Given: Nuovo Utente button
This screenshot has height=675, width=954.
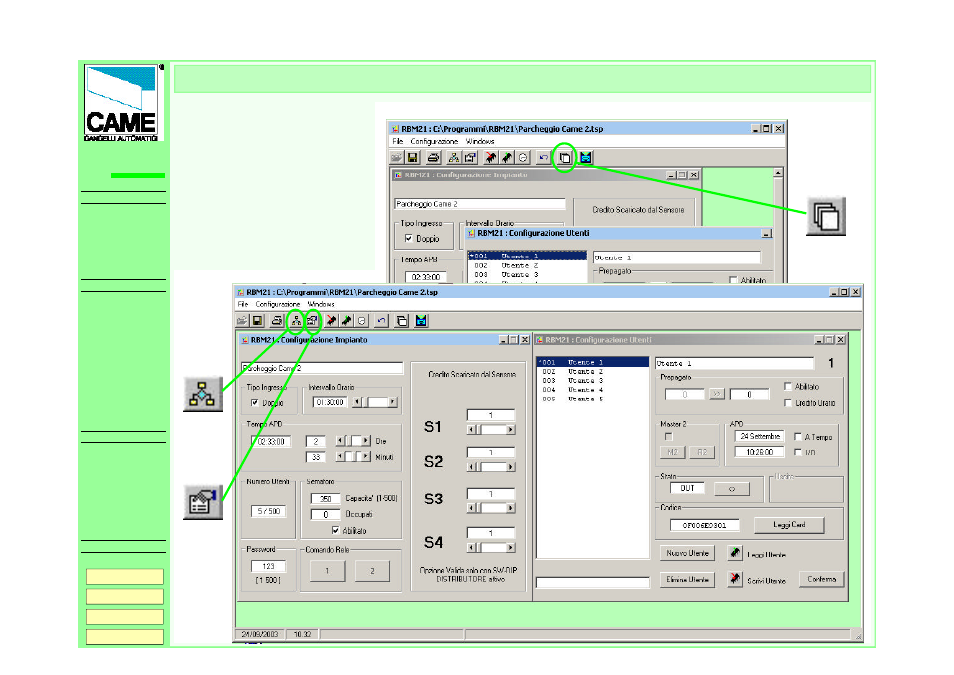Looking at the screenshot, I should [688, 553].
